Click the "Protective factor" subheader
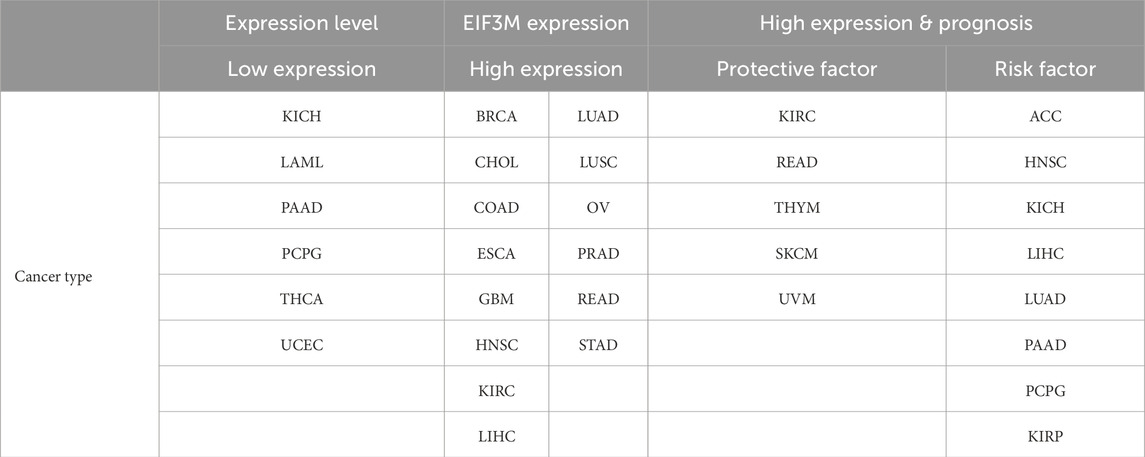The height and width of the screenshot is (457, 1145). 796,69
